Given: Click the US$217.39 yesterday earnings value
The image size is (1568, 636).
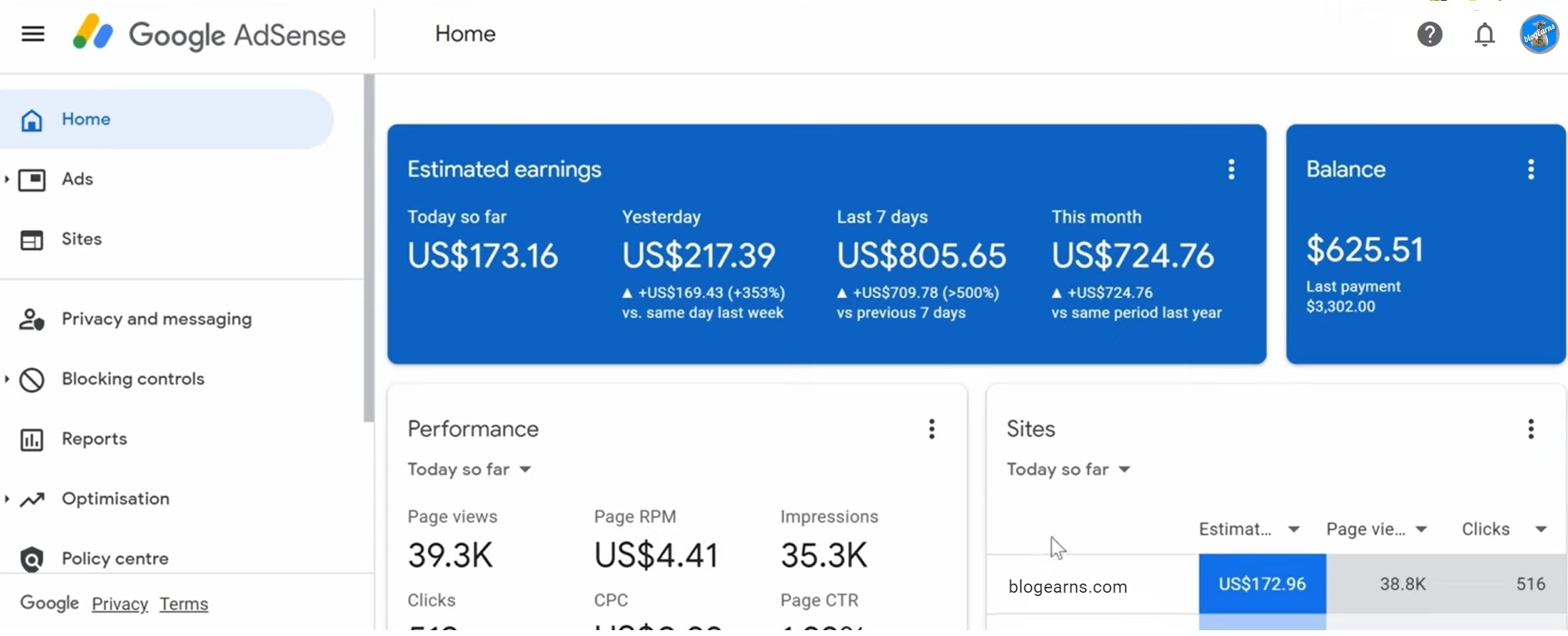Looking at the screenshot, I should click(x=699, y=256).
